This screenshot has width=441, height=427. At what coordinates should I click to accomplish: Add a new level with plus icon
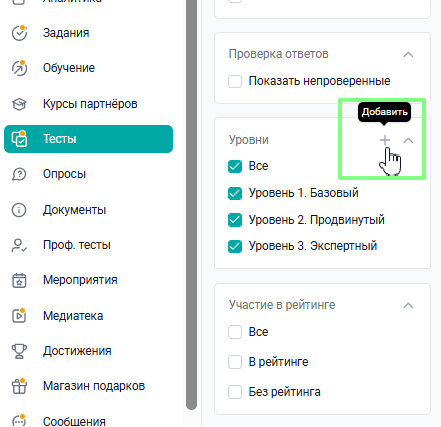385,140
